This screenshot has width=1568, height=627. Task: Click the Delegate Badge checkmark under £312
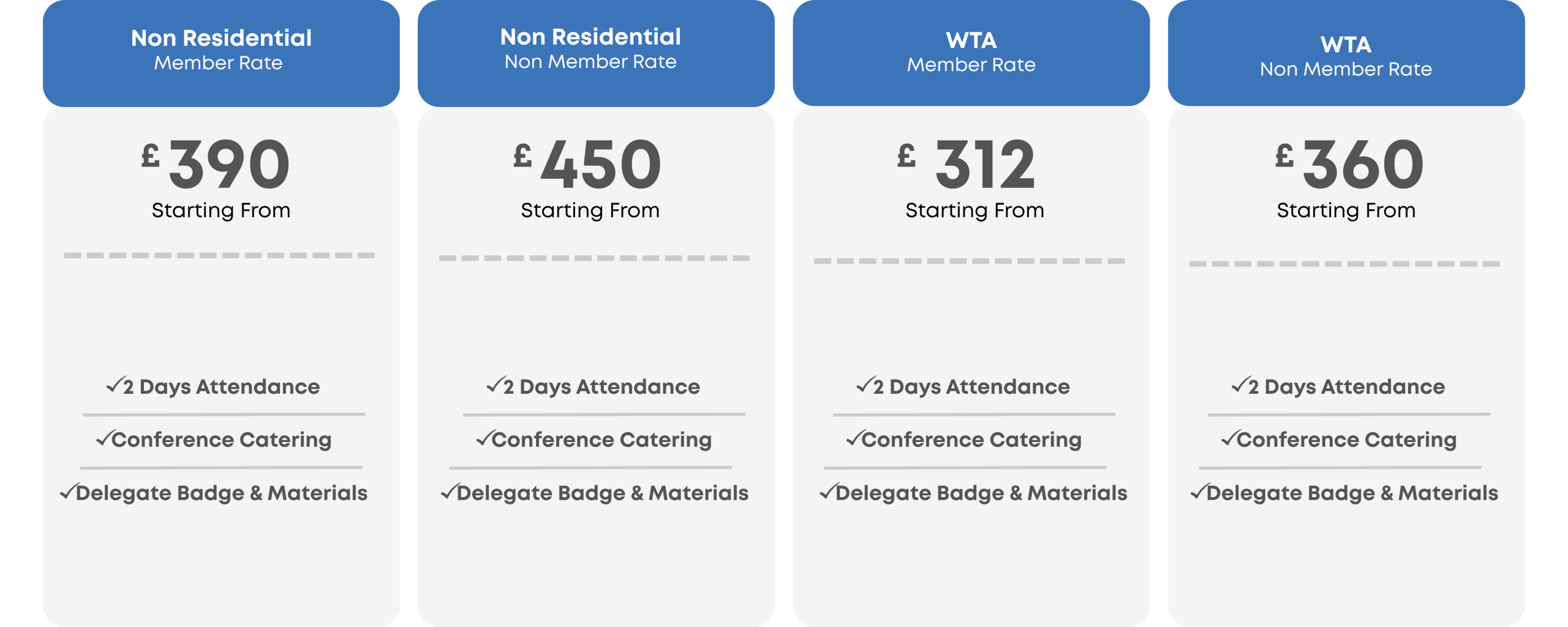(827, 491)
